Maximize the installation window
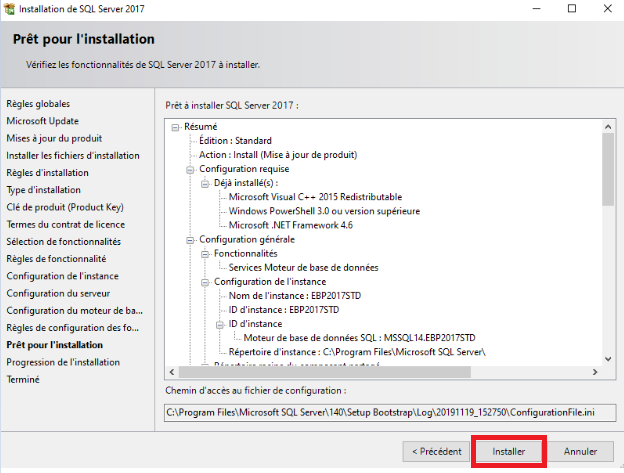624x473 pixels. pos(572,8)
